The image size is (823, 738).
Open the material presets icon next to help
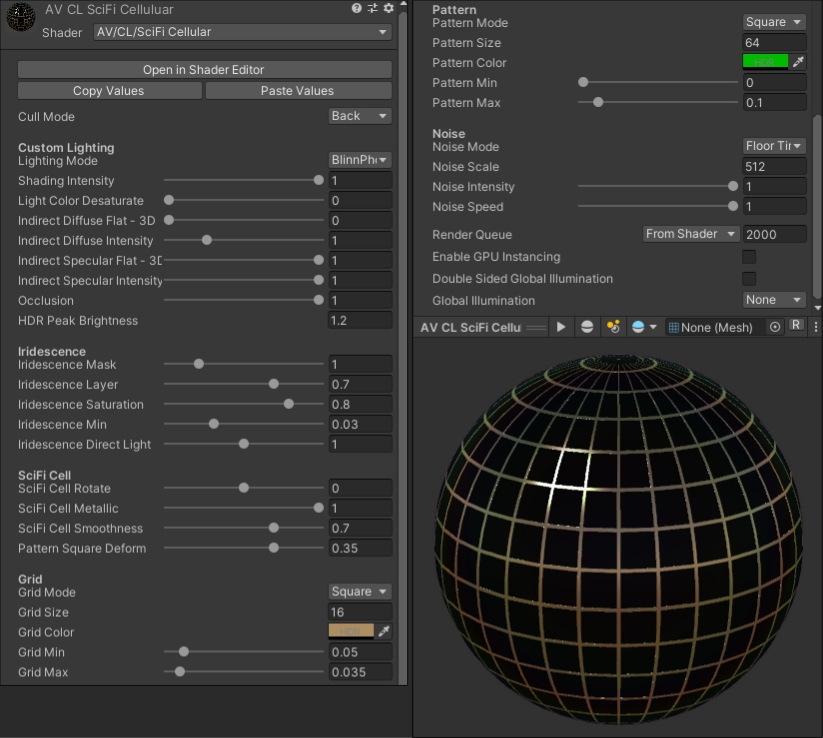pyautogui.click(x=372, y=8)
